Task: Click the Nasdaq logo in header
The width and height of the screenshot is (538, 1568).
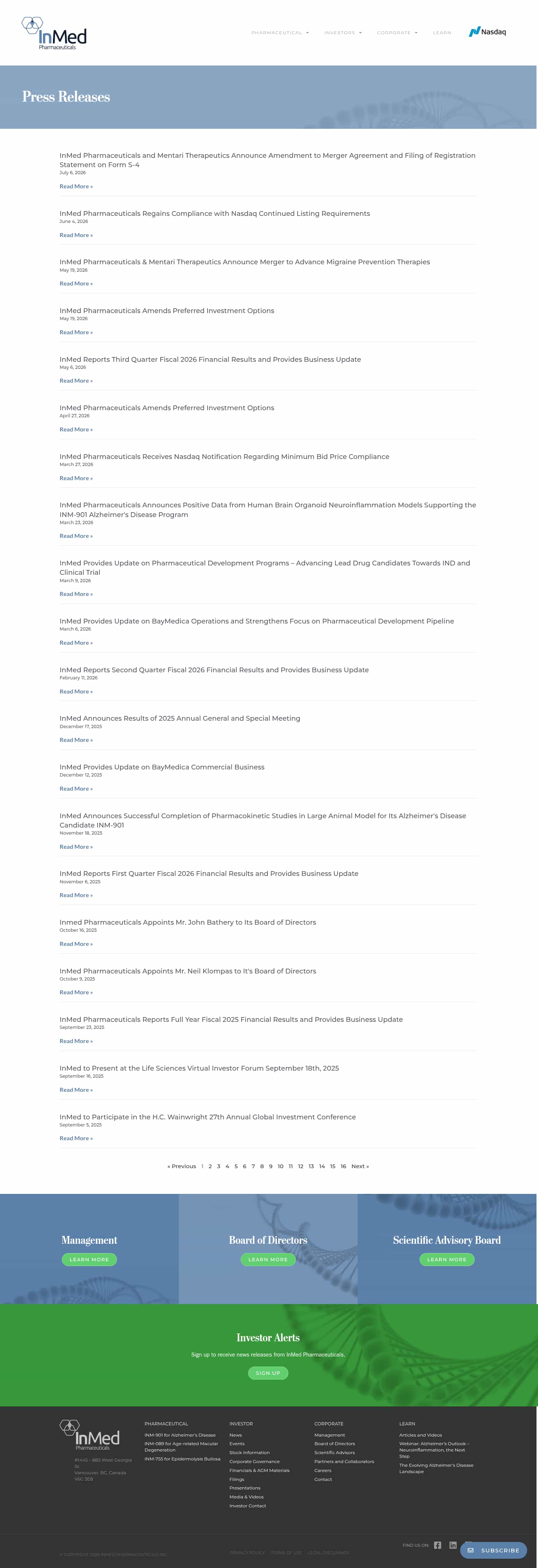Action: click(487, 32)
